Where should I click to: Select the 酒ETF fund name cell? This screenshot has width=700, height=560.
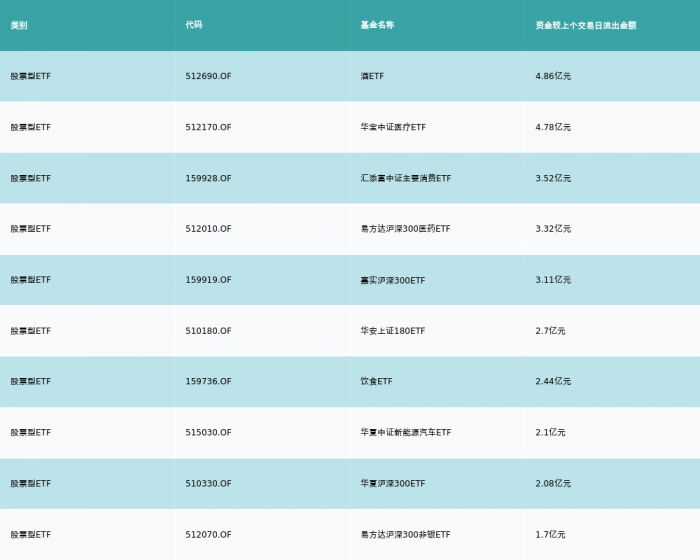pyautogui.click(x=372, y=76)
